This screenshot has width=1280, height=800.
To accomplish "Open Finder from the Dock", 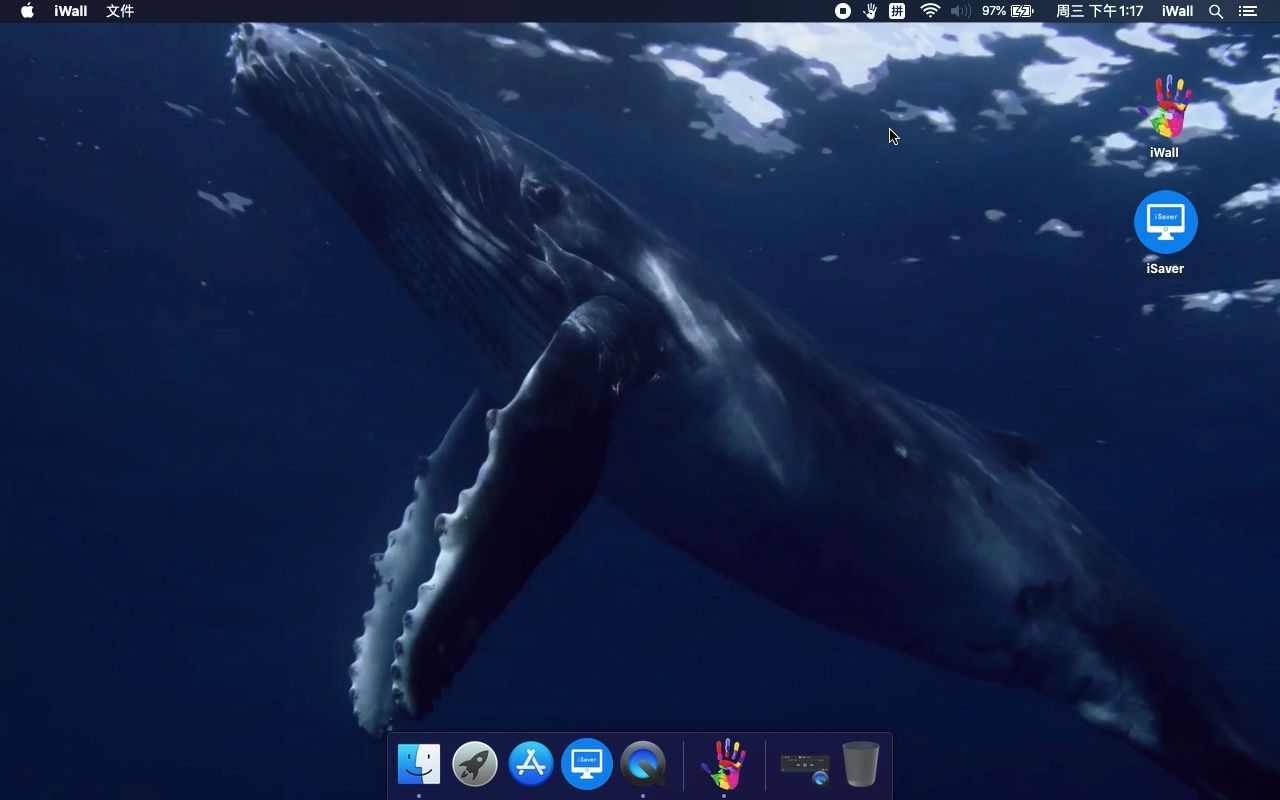I will pos(419,765).
